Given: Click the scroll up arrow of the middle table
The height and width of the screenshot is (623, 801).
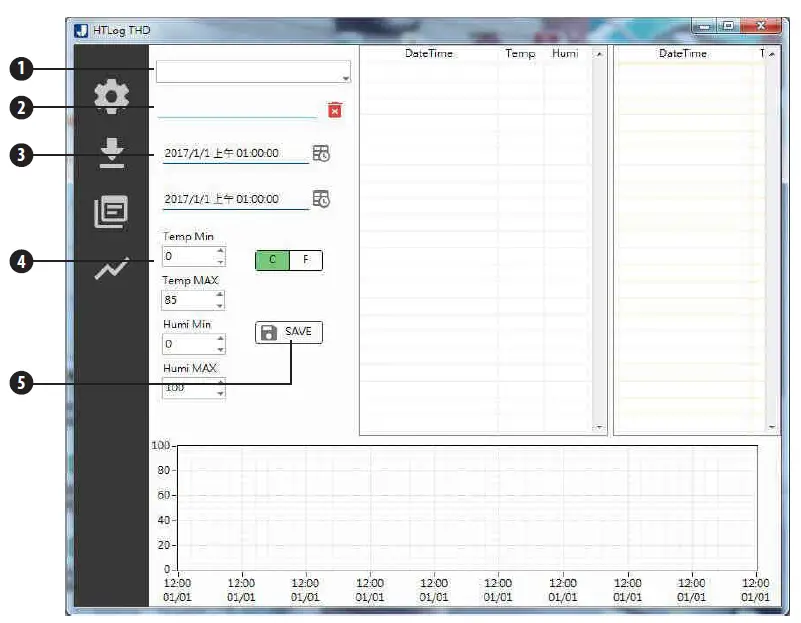Looking at the screenshot, I should (599, 53).
